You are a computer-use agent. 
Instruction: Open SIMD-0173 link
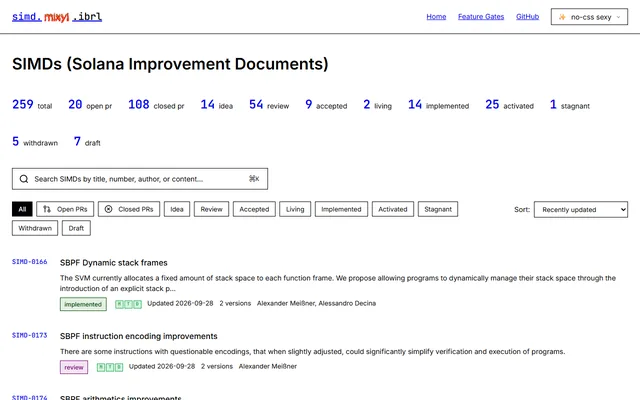coord(29,335)
